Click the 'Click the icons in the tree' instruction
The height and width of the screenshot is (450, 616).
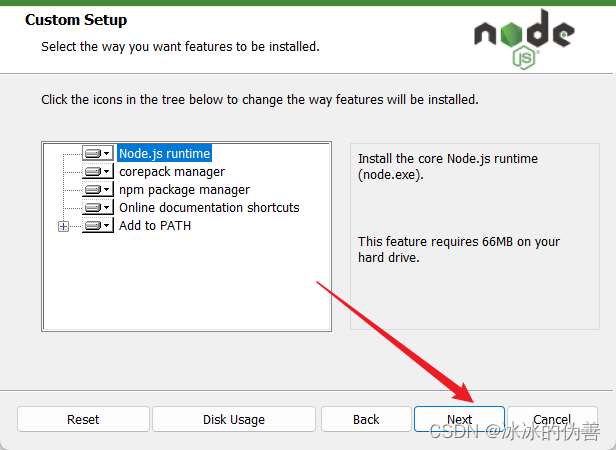260,100
